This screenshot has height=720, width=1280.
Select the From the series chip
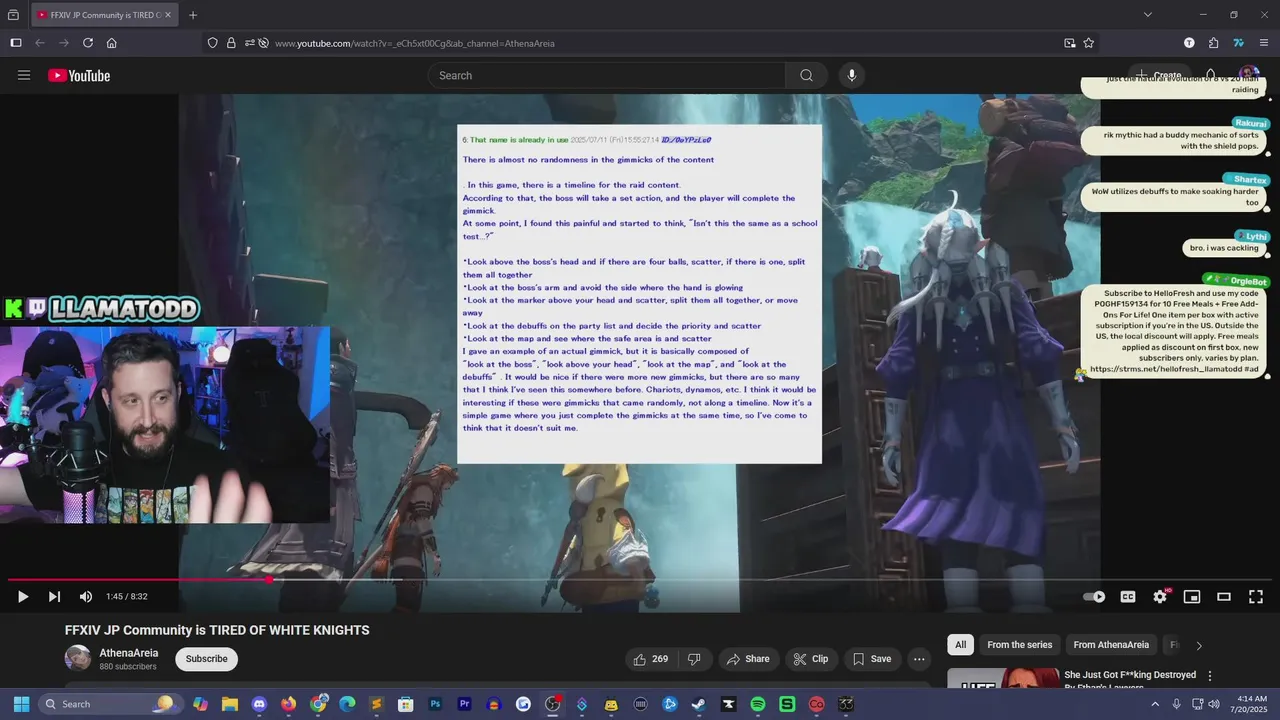click(1019, 645)
